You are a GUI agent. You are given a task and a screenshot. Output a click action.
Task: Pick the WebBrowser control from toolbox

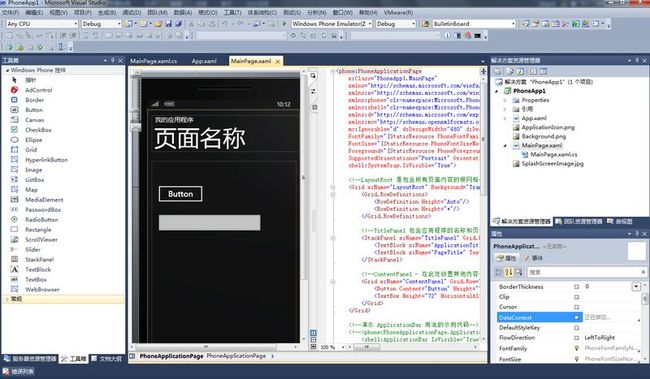42,289
